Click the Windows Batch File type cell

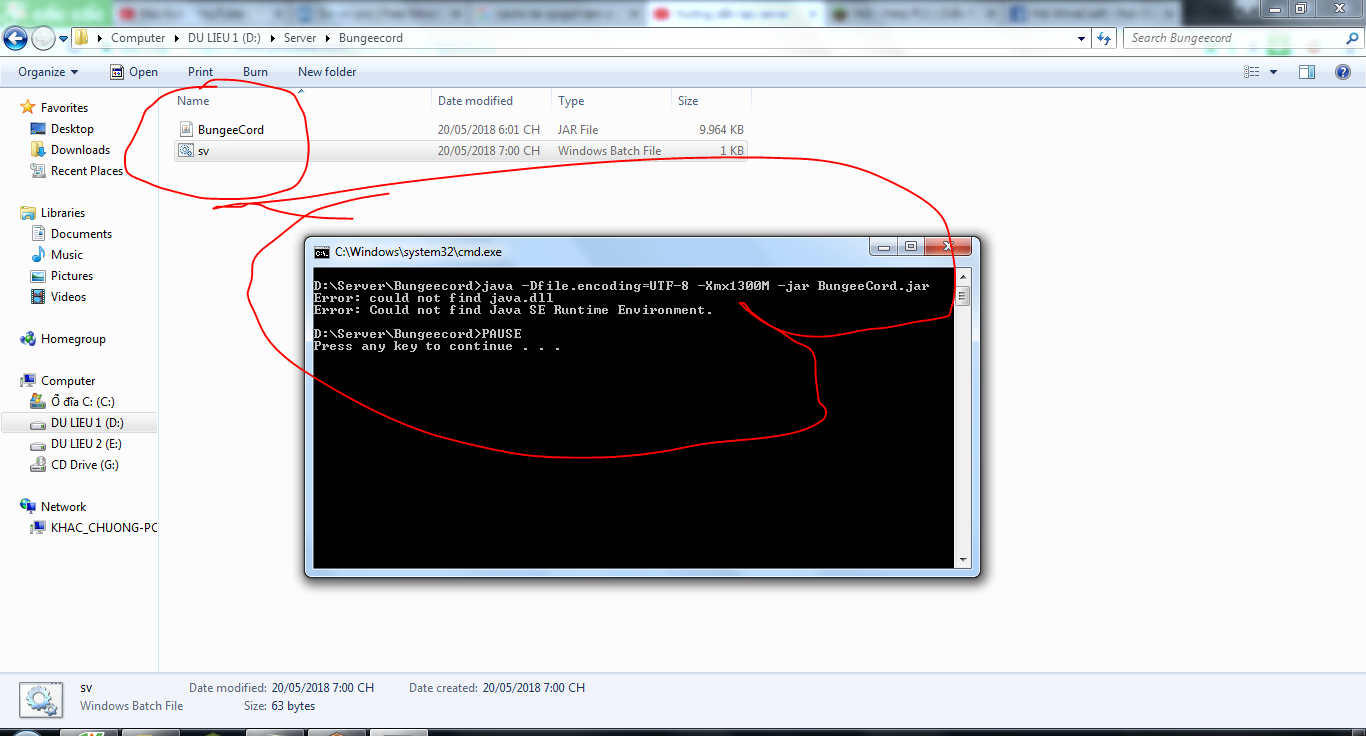(x=609, y=151)
